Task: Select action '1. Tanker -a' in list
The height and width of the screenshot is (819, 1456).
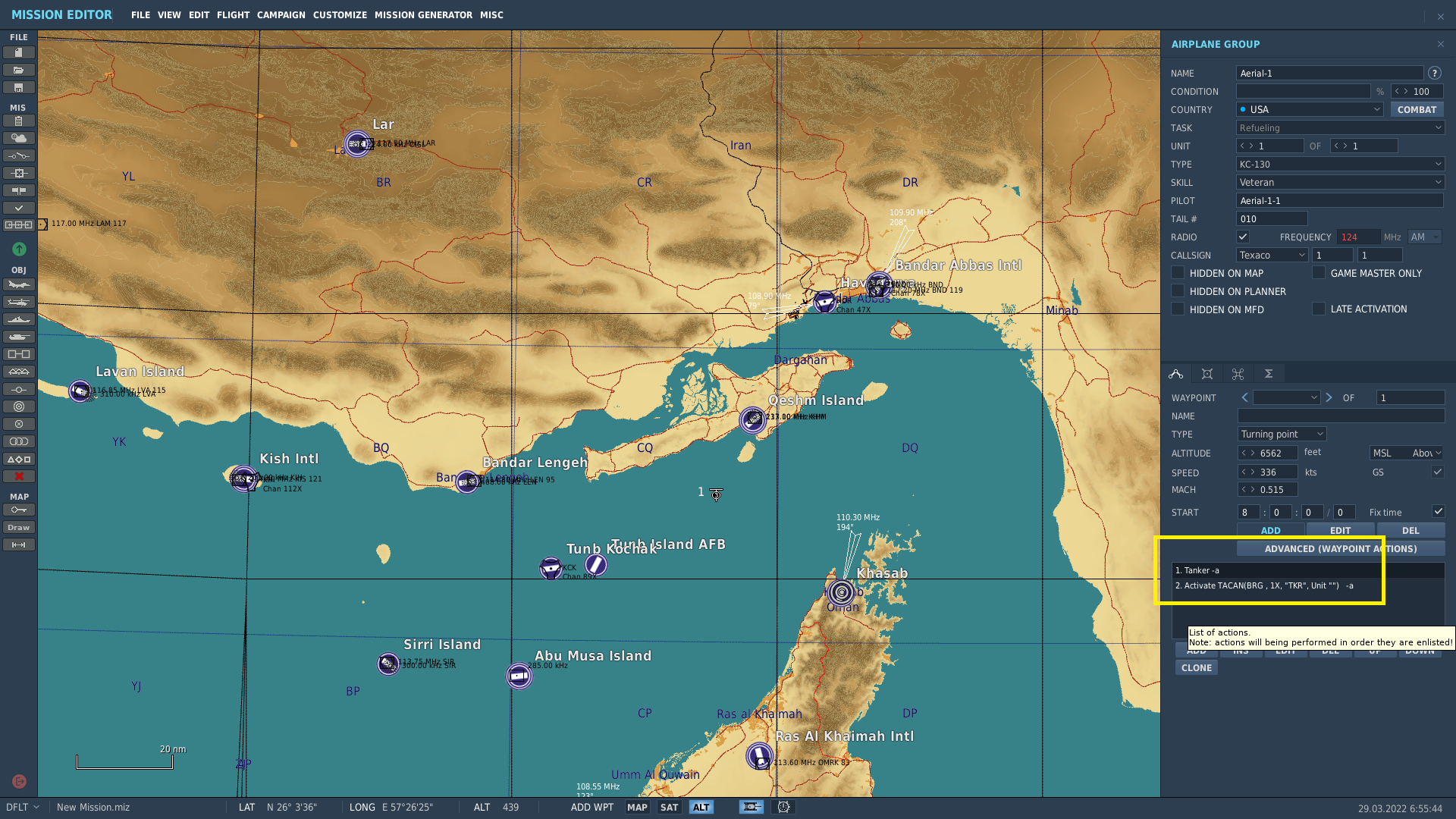Action: (x=1308, y=570)
